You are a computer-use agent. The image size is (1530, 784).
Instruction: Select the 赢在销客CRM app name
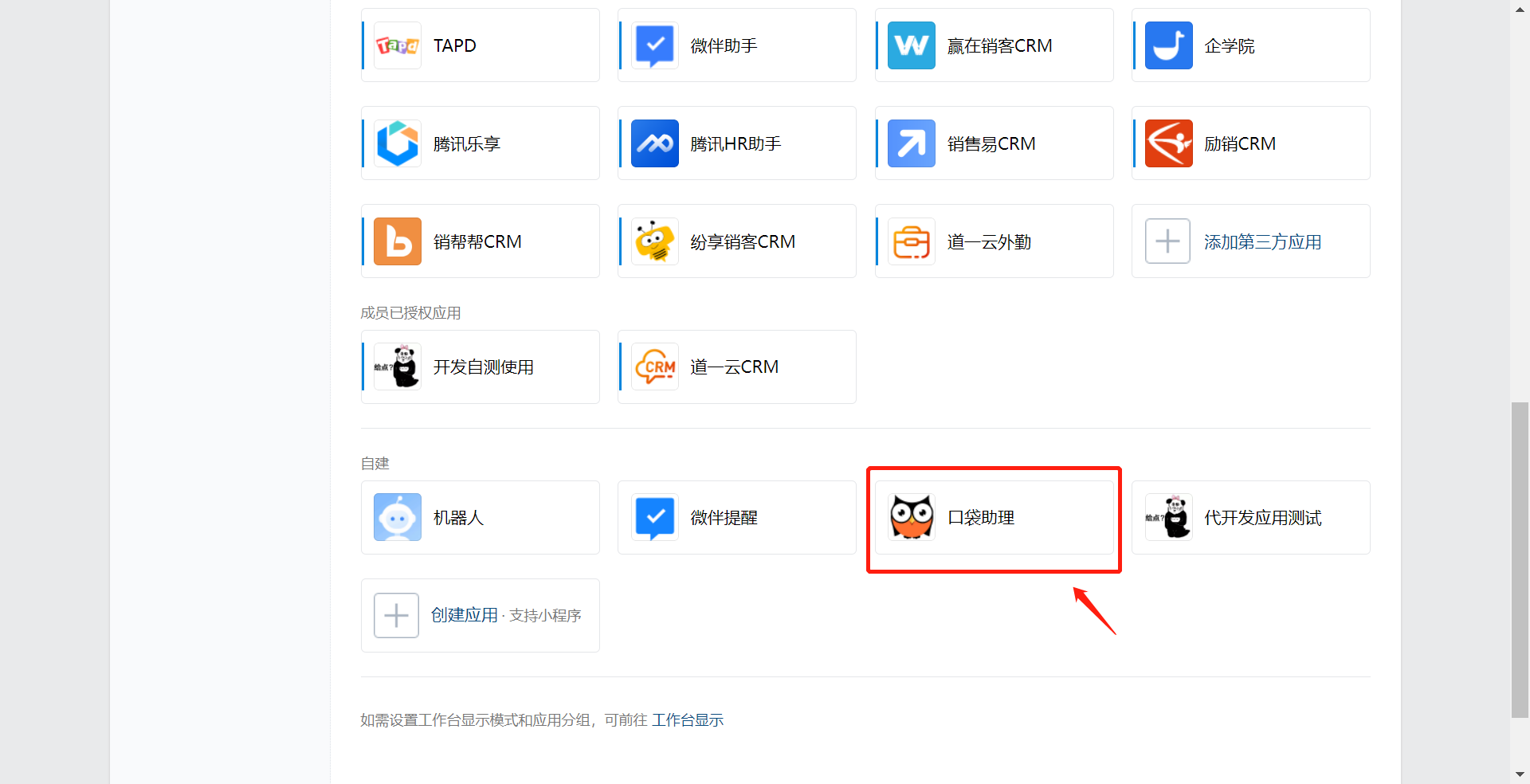point(1000,46)
